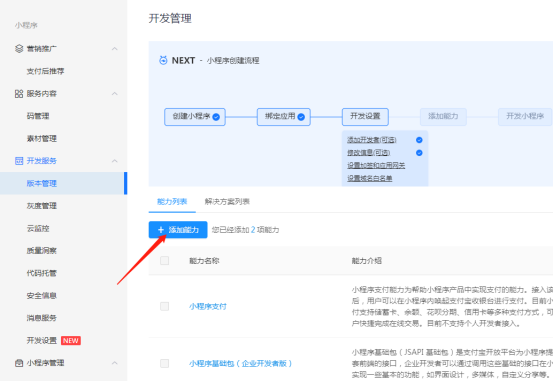Click the 营销推广 layers icon
Image resolution: width=554 pixels, height=382 pixels.
19,48
